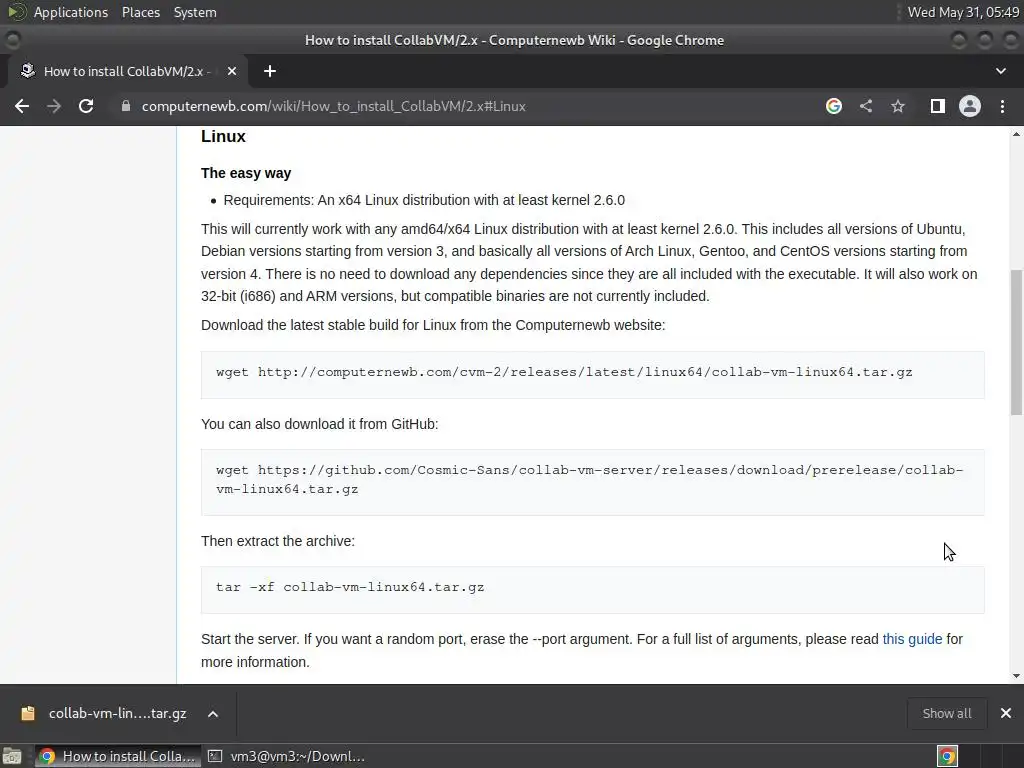Open a new tab with plus button
1024x768 pixels.
click(x=270, y=71)
